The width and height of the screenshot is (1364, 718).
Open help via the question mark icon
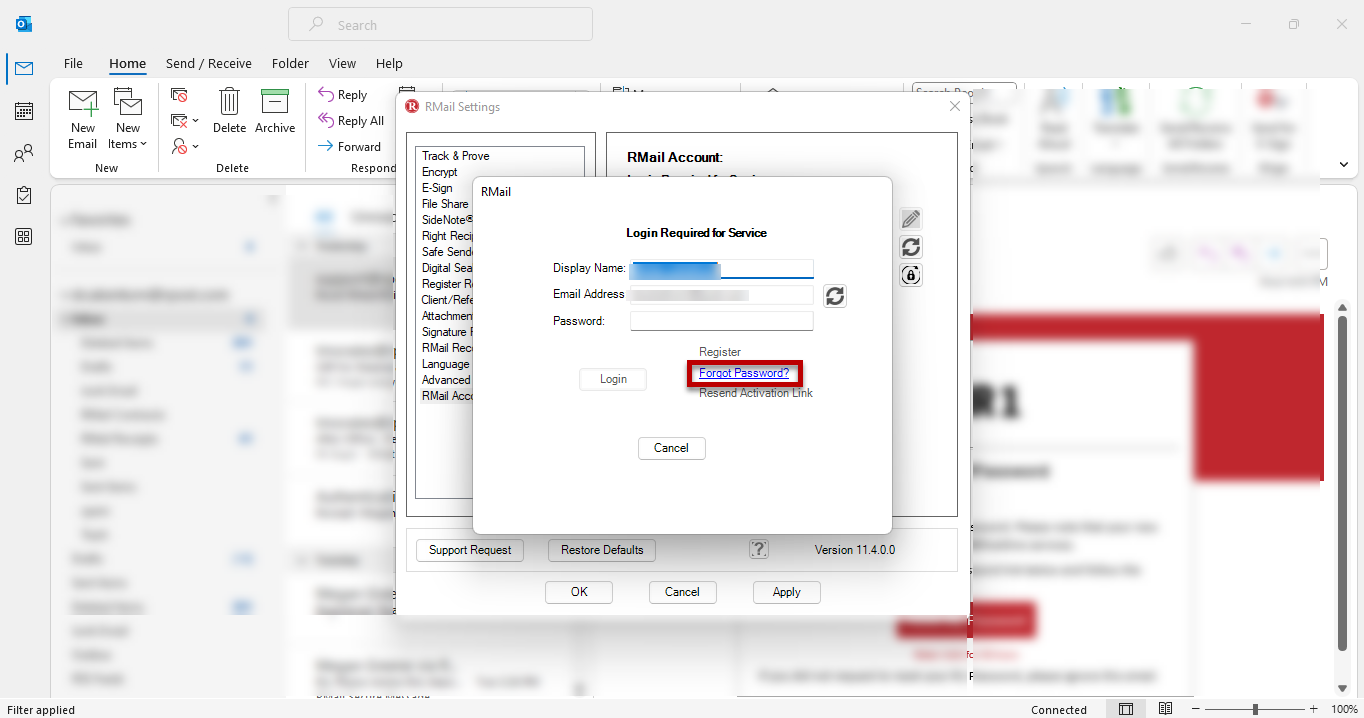[759, 549]
